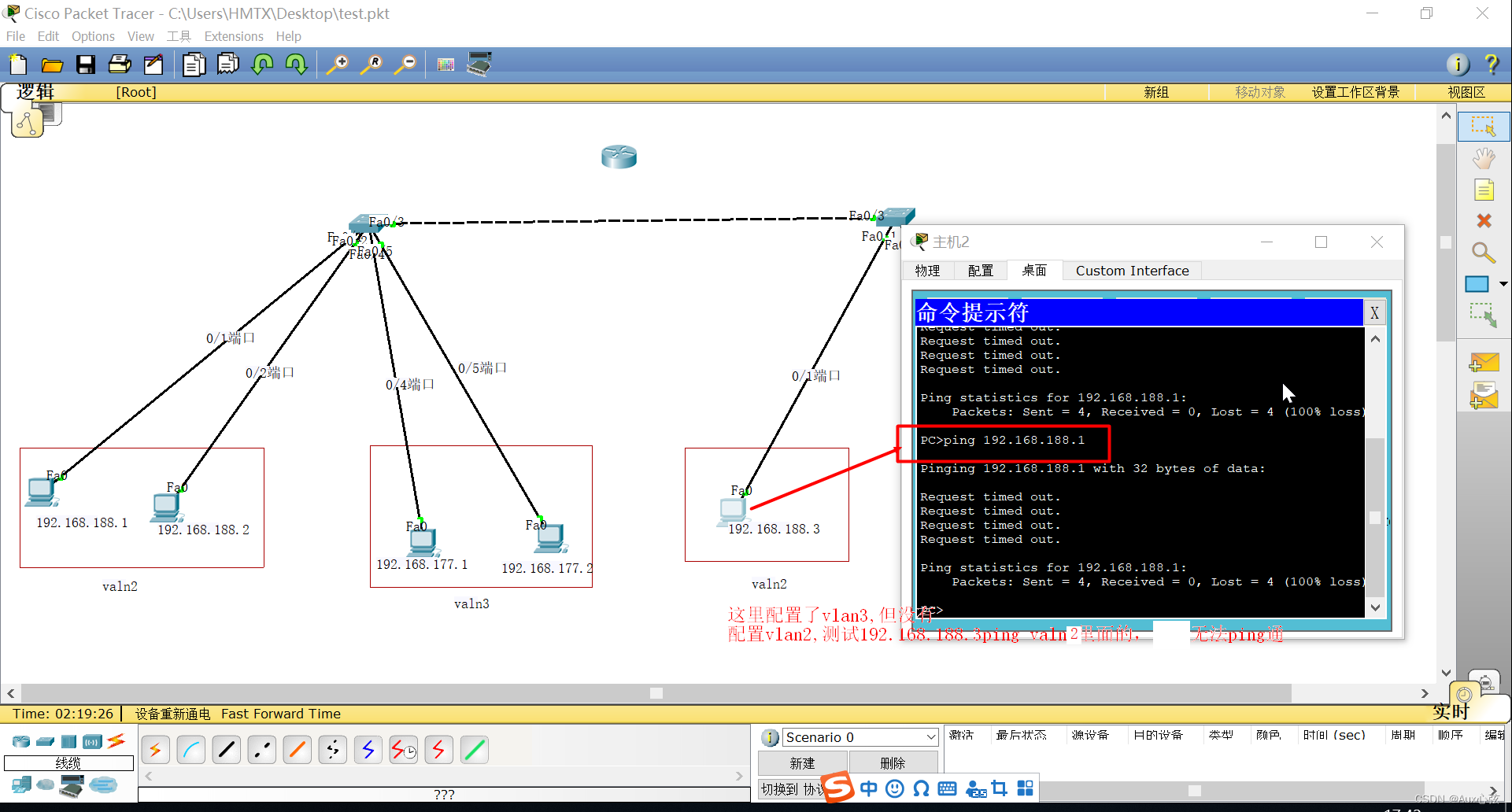Viewport: 1512px width, 812px height.
Task: Select the End Devices category
Action: [21, 784]
